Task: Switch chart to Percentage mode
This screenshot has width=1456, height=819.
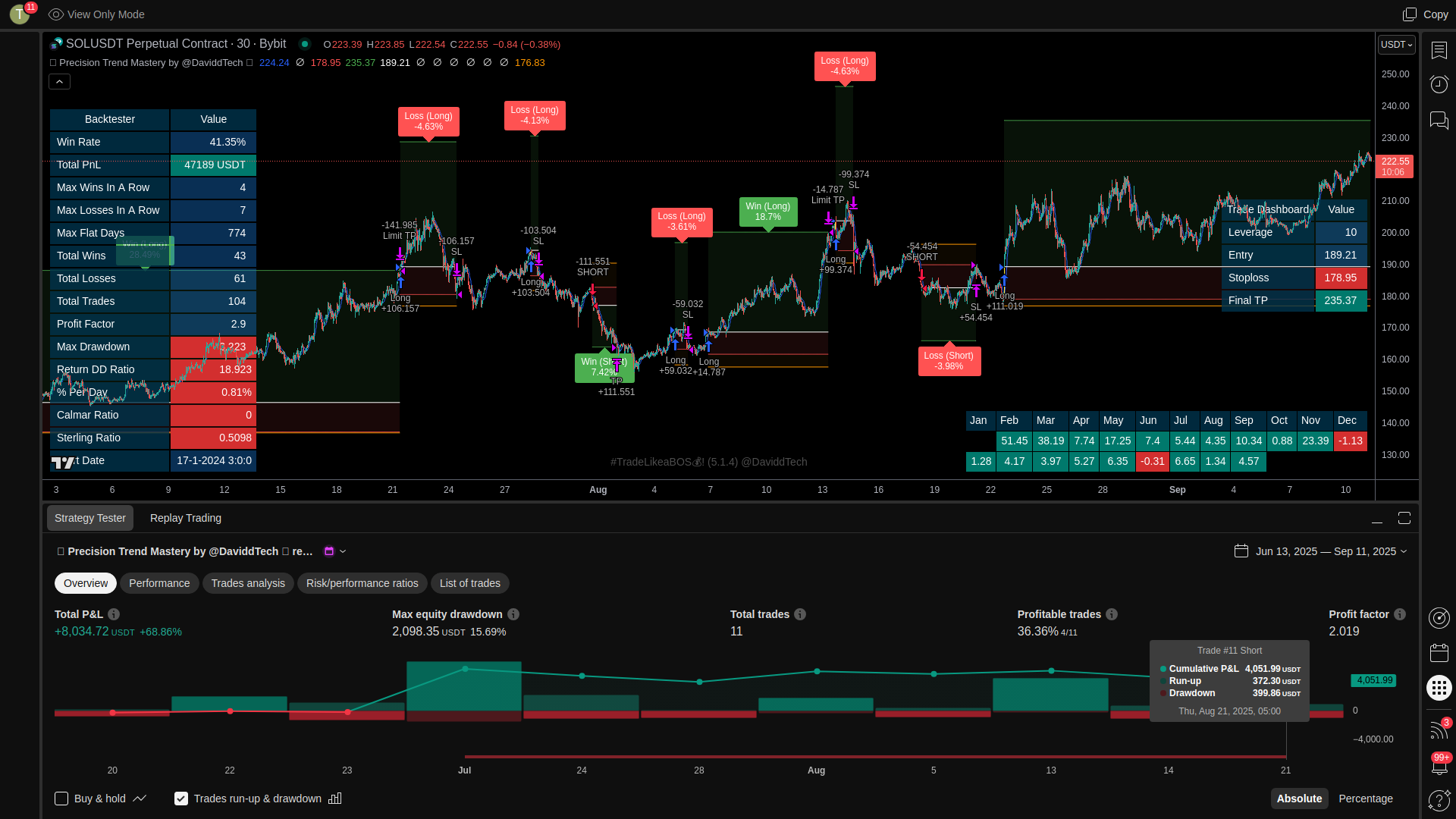Action: tap(1365, 799)
